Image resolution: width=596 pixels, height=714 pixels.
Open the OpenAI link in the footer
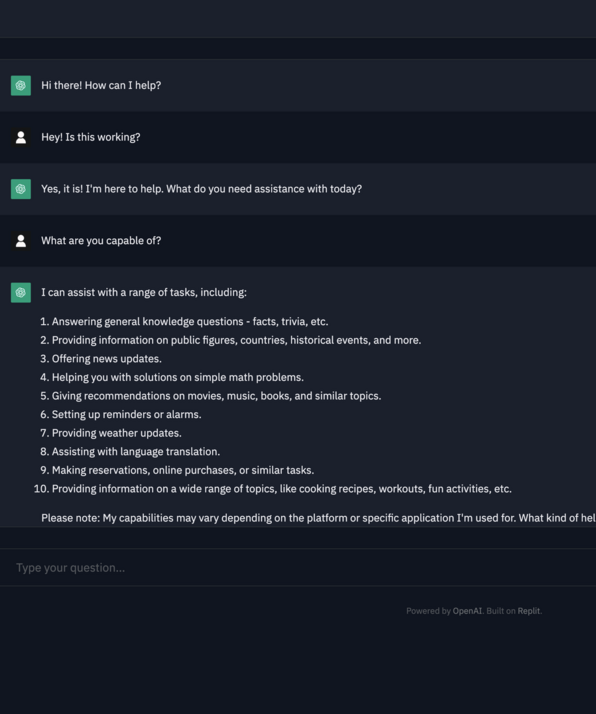click(467, 611)
